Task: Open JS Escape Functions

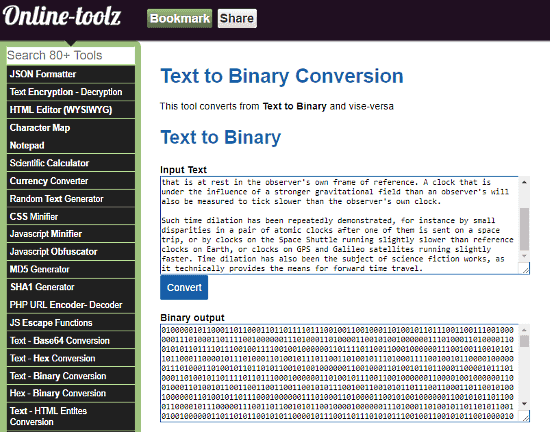Action: (x=71, y=323)
